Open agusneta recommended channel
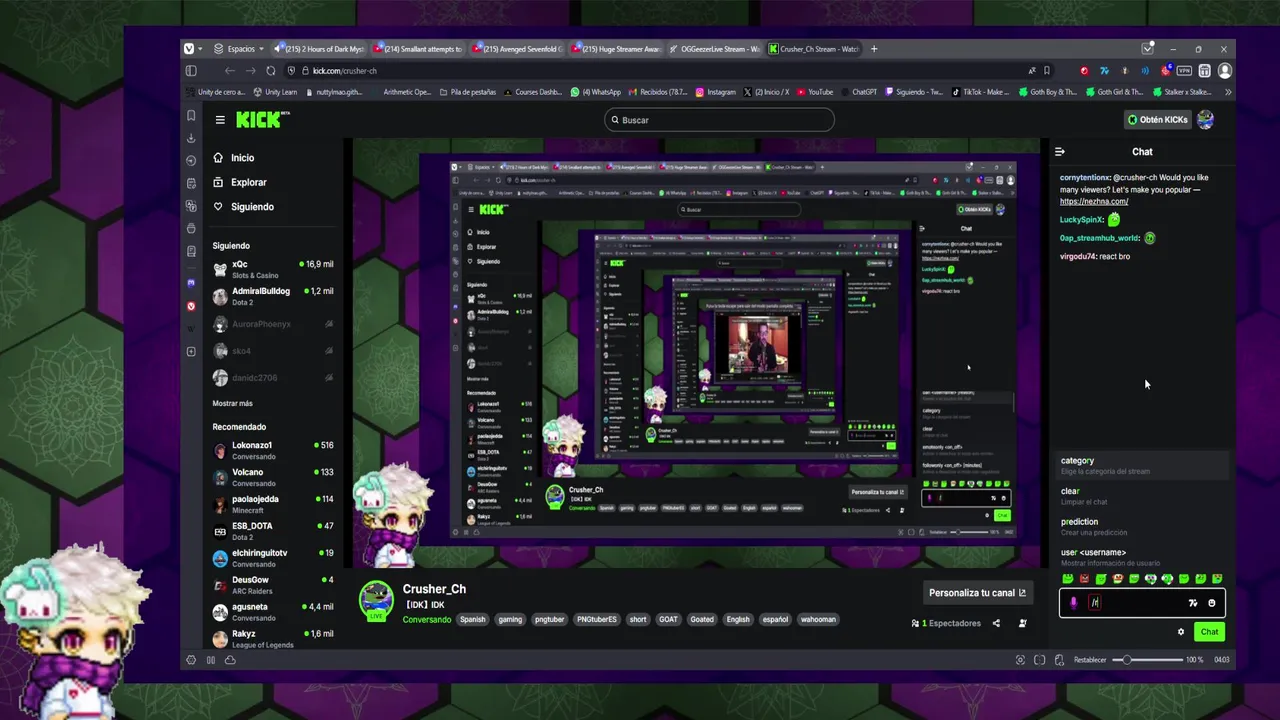This screenshot has height=720, width=1280. point(273,612)
